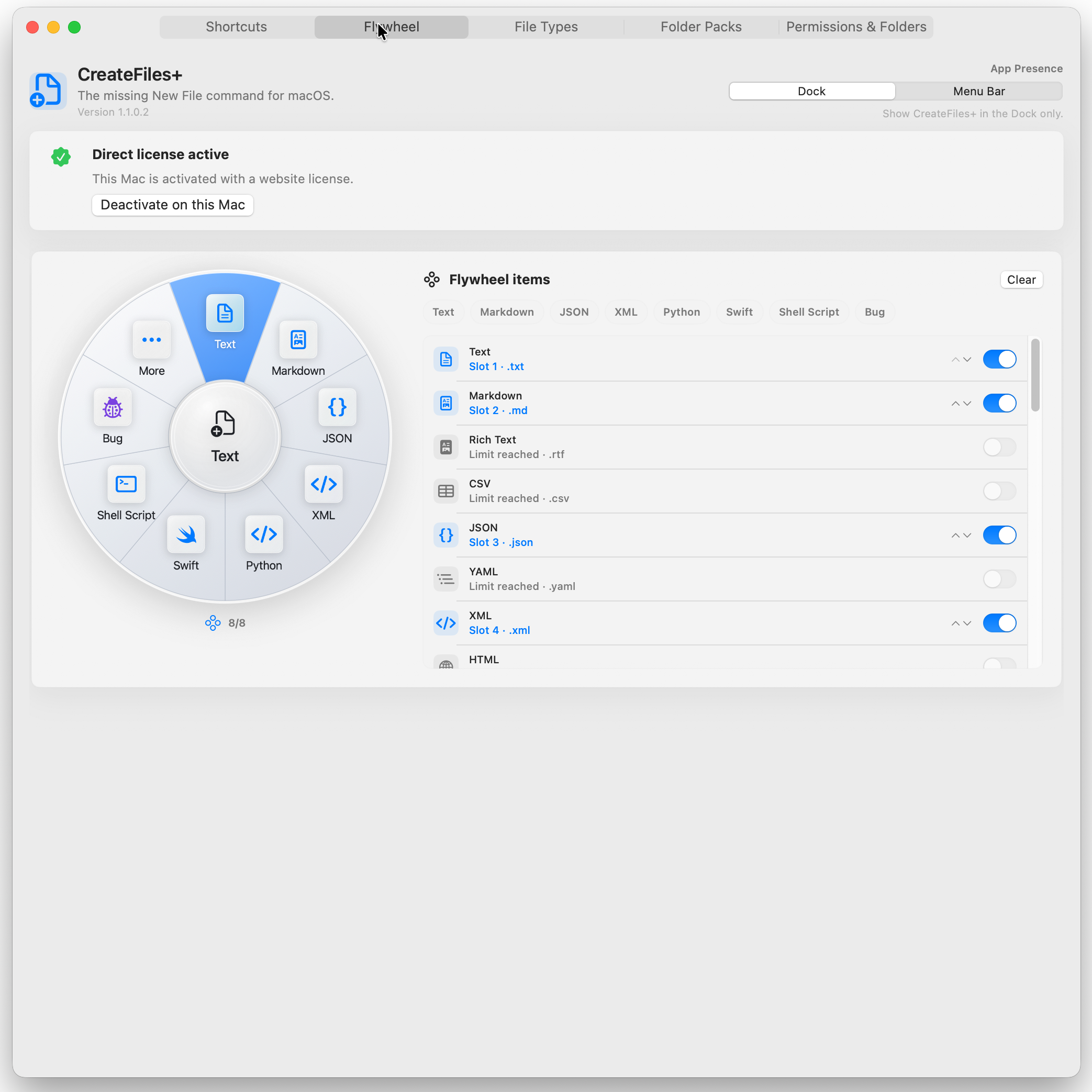Click the JSON chip in Flywheel items
Image resolution: width=1092 pixels, height=1092 pixels.
point(574,312)
